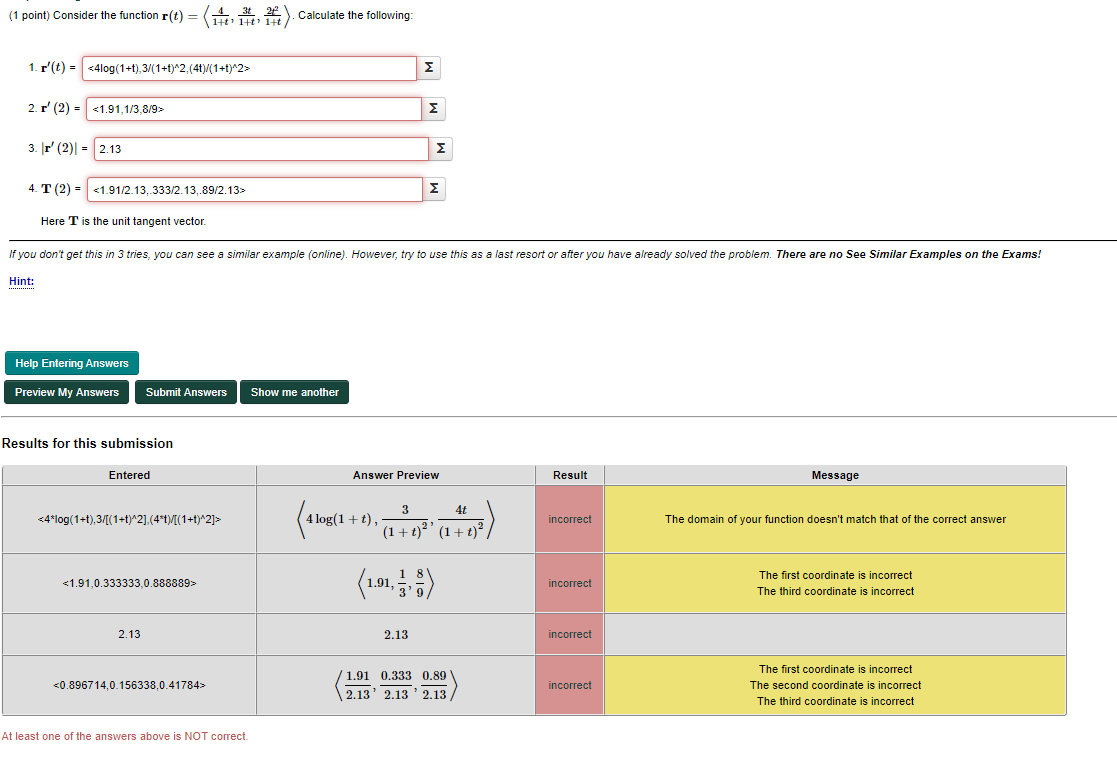Click Preview My Answers button
Viewport: 1117px width, 760px height.
(66, 392)
